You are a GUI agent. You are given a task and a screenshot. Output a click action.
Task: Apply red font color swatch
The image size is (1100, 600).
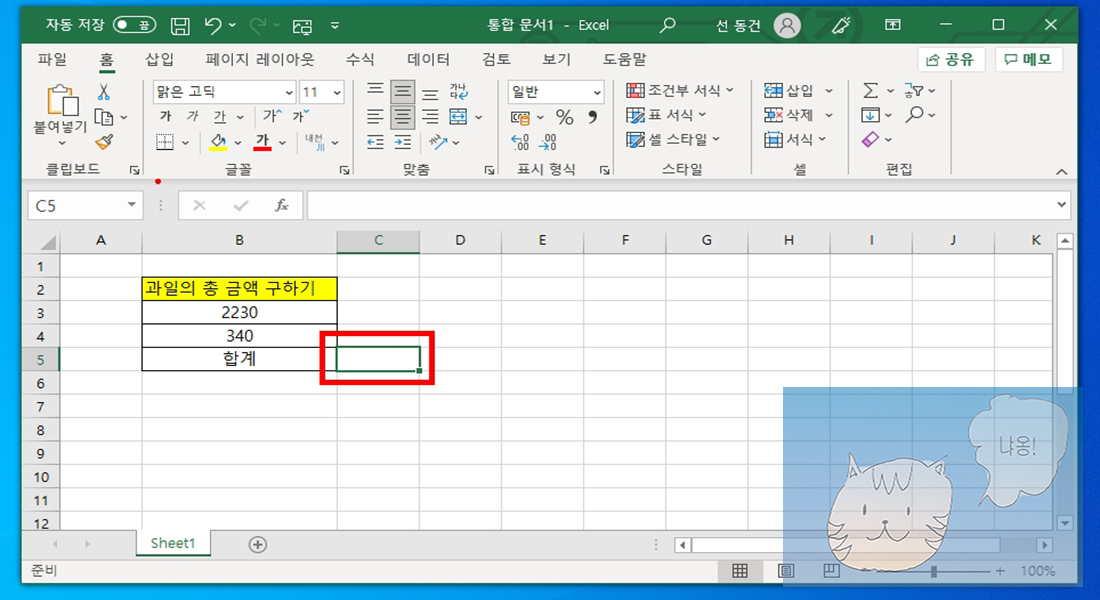coord(262,142)
